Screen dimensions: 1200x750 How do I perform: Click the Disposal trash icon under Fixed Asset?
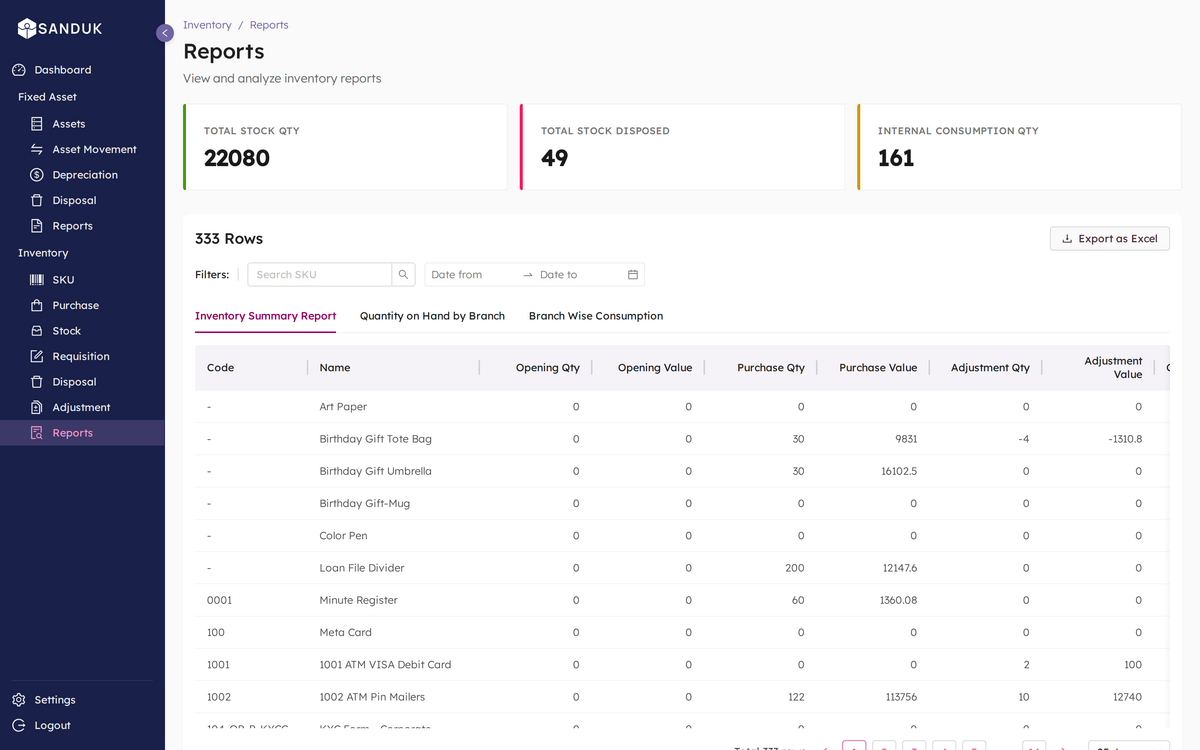[x=37, y=200]
